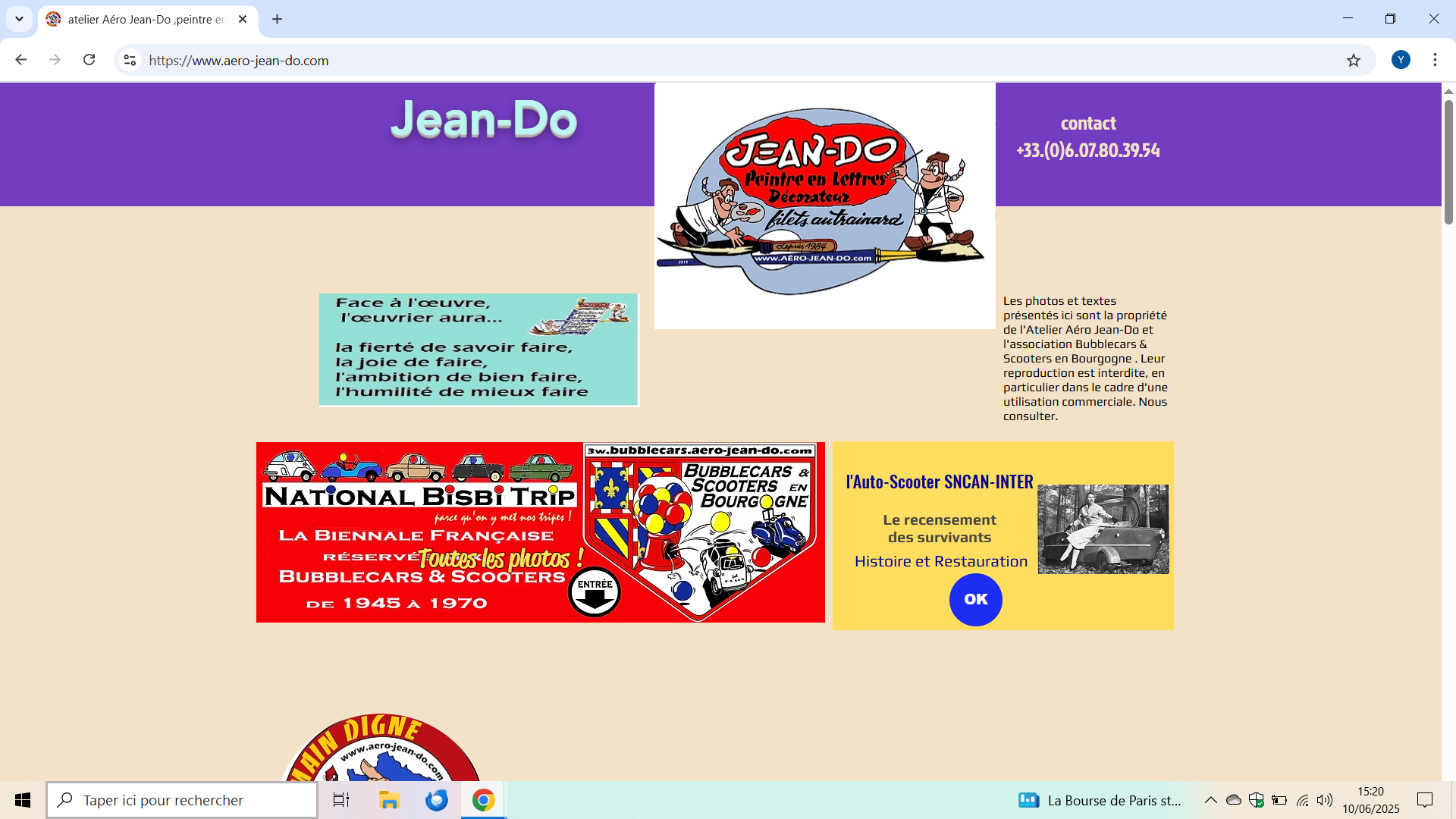The width and height of the screenshot is (1456, 819).
Task: Click the copyright notice paragraph
Action: point(1085,359)
